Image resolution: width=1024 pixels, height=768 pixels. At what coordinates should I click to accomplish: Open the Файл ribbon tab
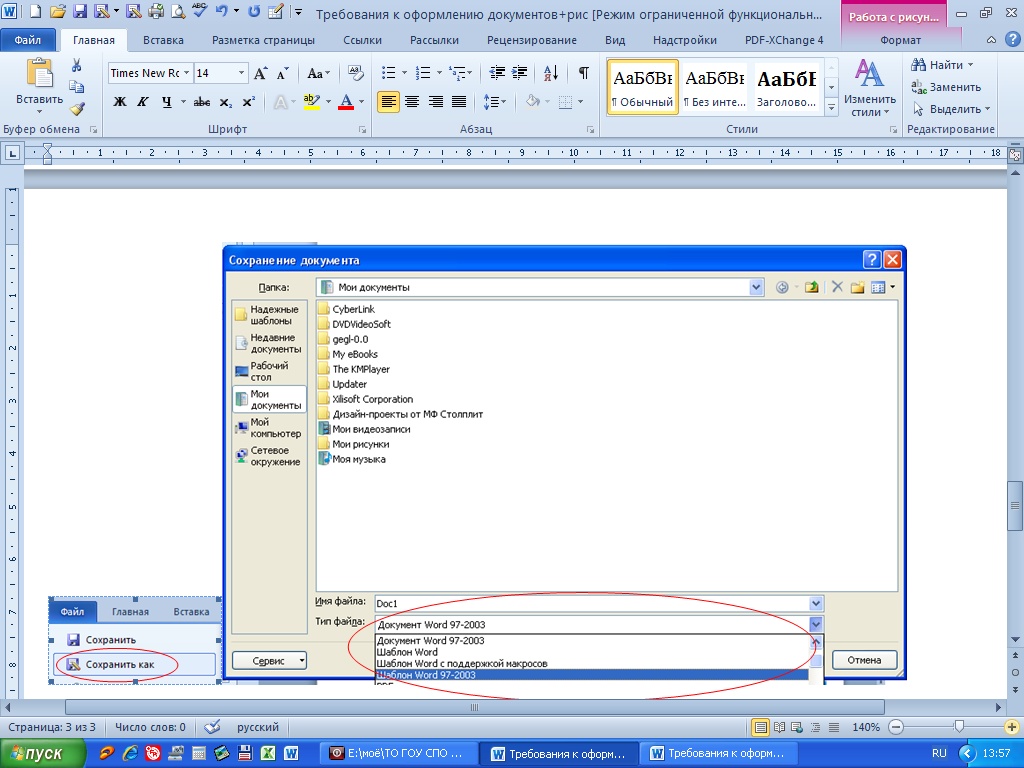coord(28,40)
